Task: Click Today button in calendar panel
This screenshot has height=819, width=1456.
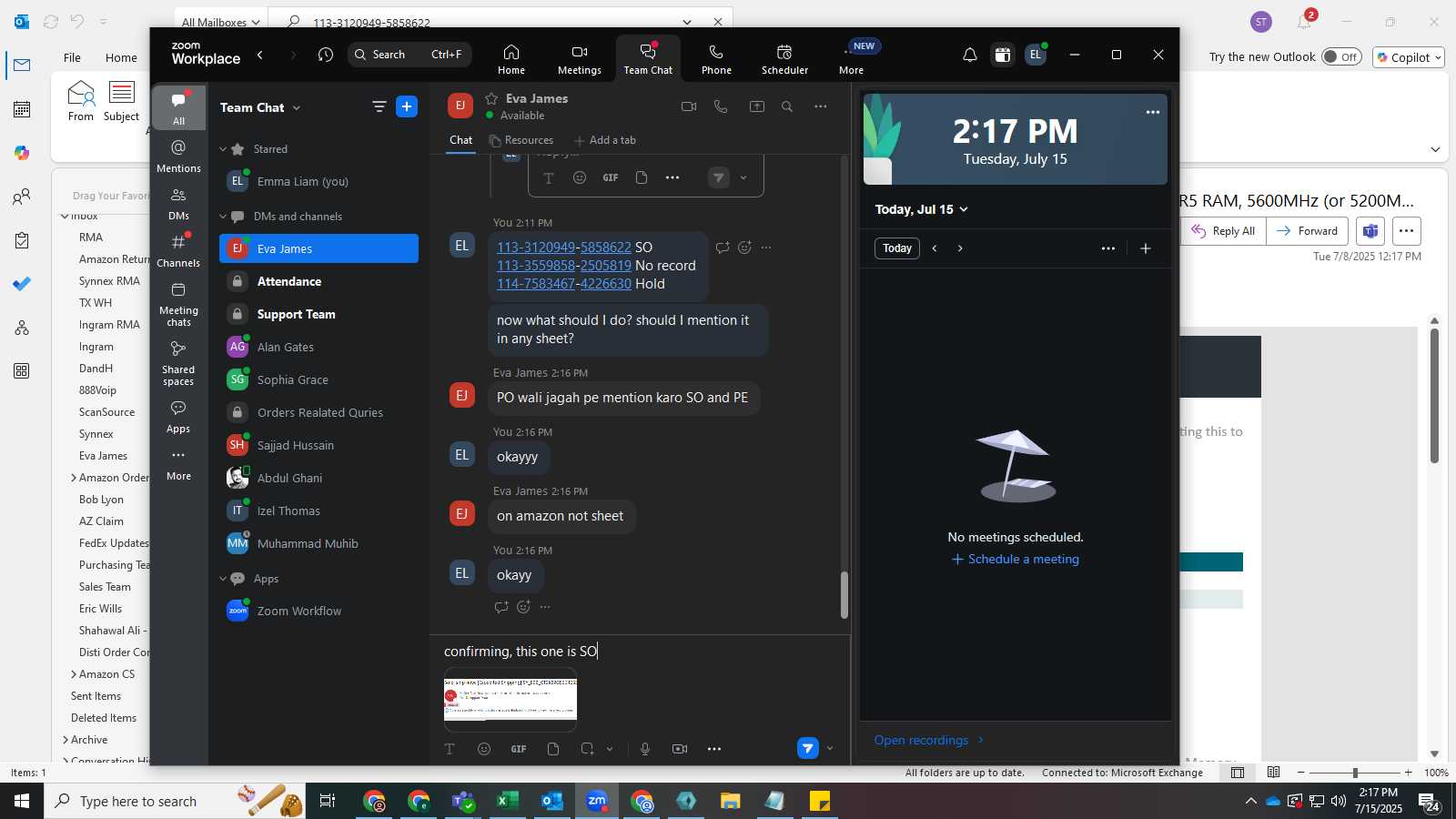Action: (897, 248)
